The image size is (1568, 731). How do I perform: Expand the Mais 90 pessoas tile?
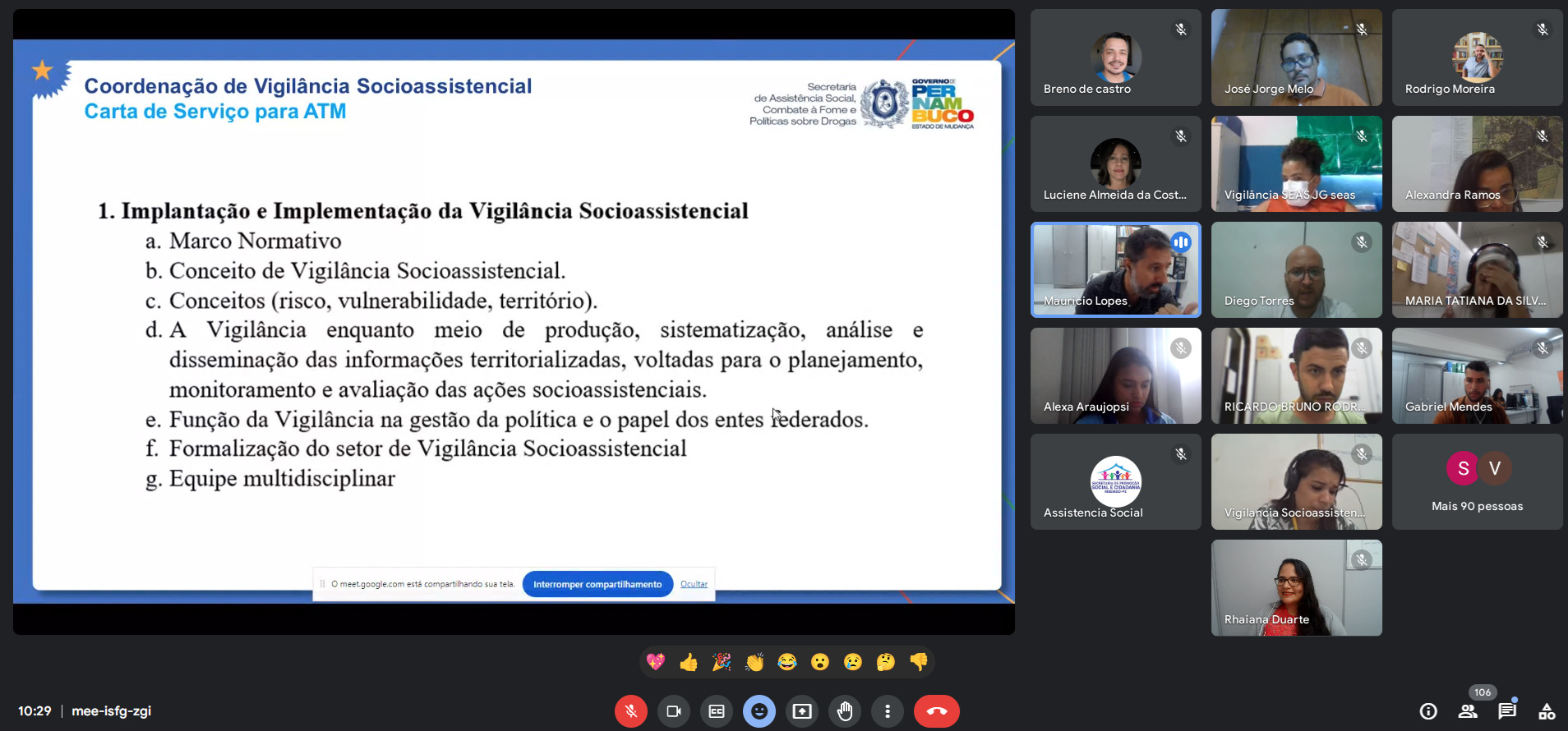pyautogui.click(x=1477, y=482)
